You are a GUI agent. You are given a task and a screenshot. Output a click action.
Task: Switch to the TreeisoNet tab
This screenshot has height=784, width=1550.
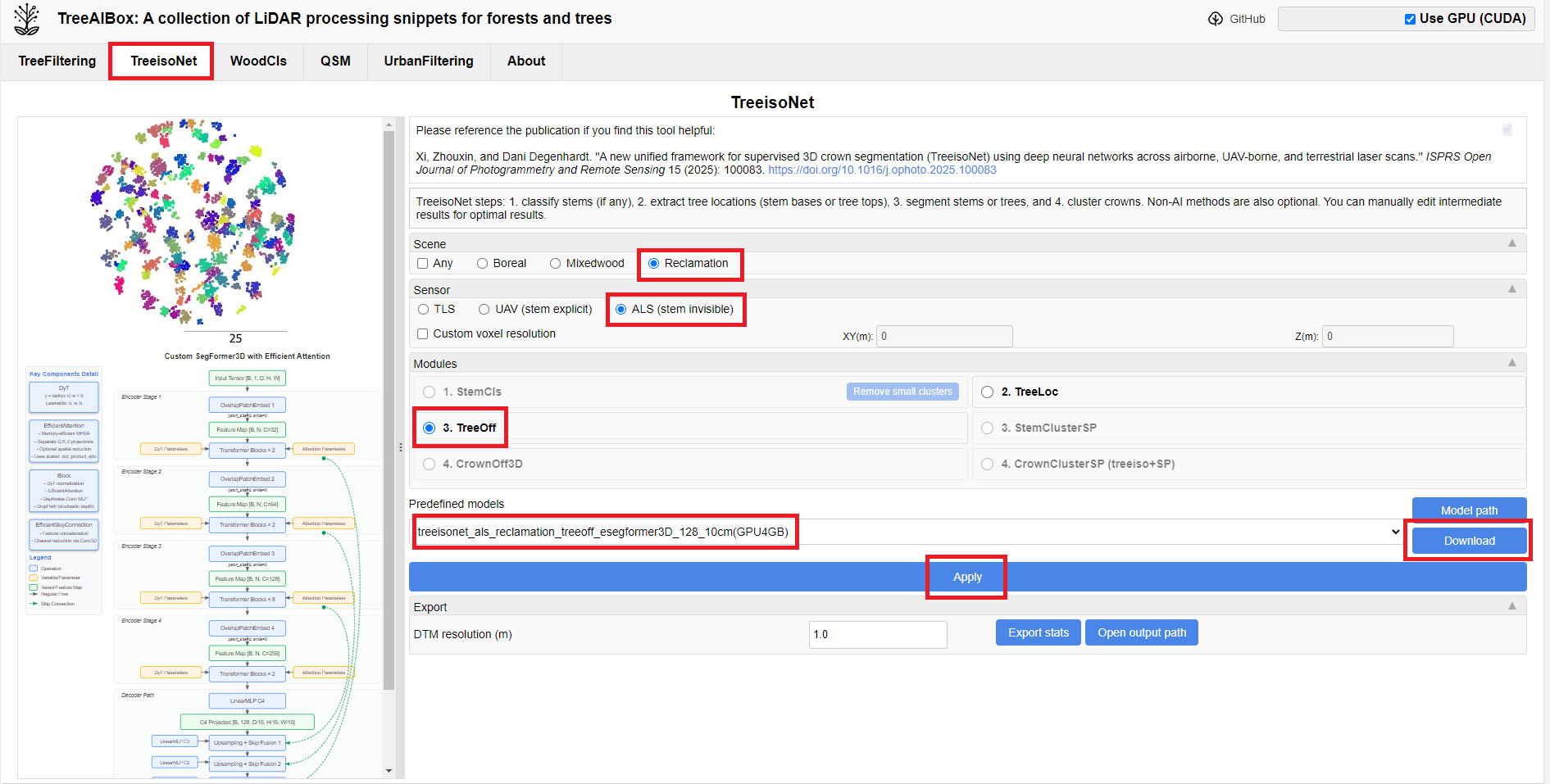163,61
